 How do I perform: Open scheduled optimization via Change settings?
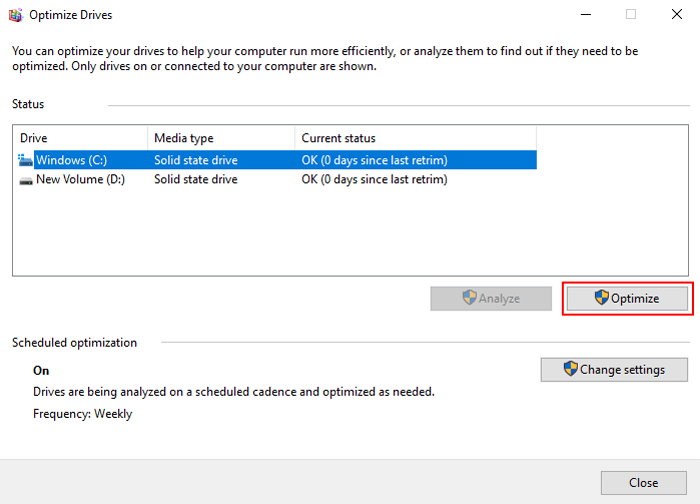(x=614, y=369)
